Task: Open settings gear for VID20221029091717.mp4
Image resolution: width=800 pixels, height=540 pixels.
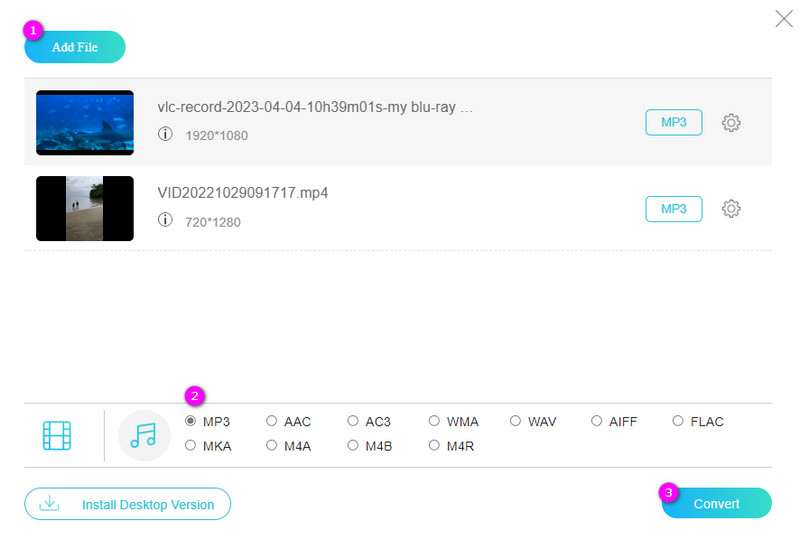Action: pos(731,209)
